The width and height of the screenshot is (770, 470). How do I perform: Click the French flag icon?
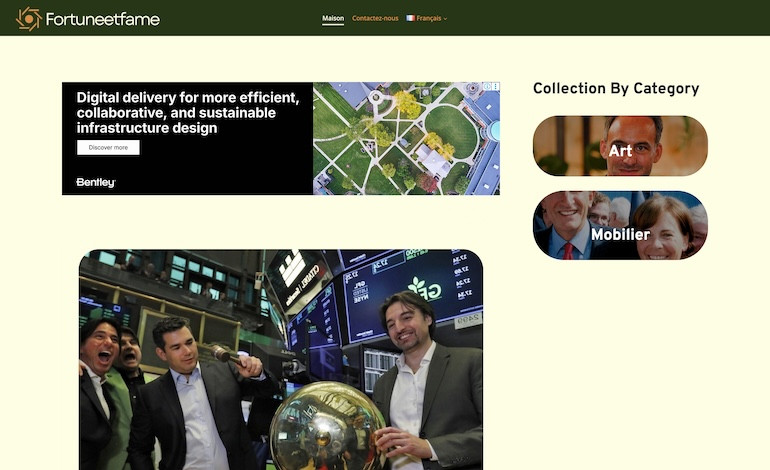pyautogui.click(x=410, y=18)
